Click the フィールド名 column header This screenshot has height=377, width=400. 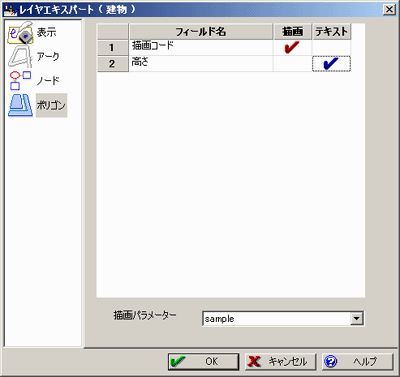[201, 32]
